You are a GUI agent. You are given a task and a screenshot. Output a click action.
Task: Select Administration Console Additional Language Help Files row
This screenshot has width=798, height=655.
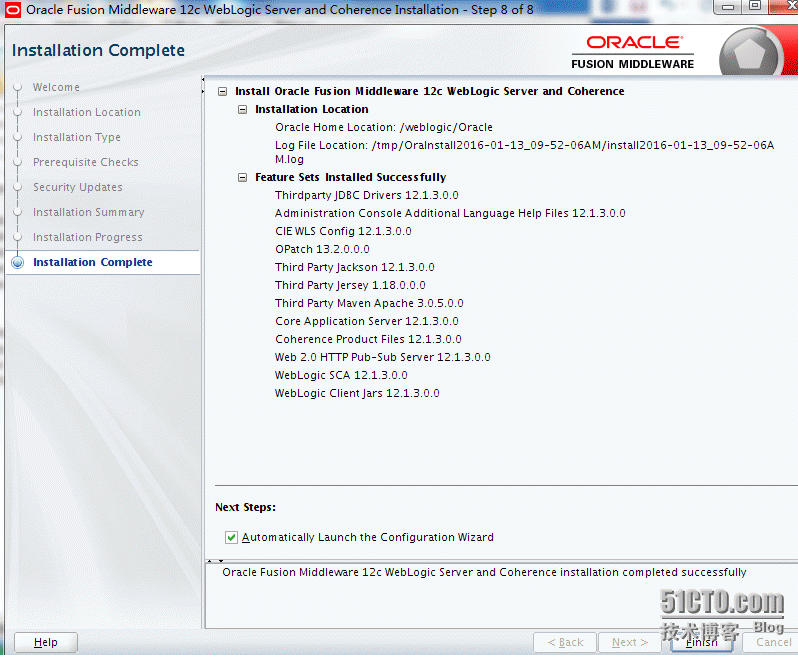(x=450, y=213)
